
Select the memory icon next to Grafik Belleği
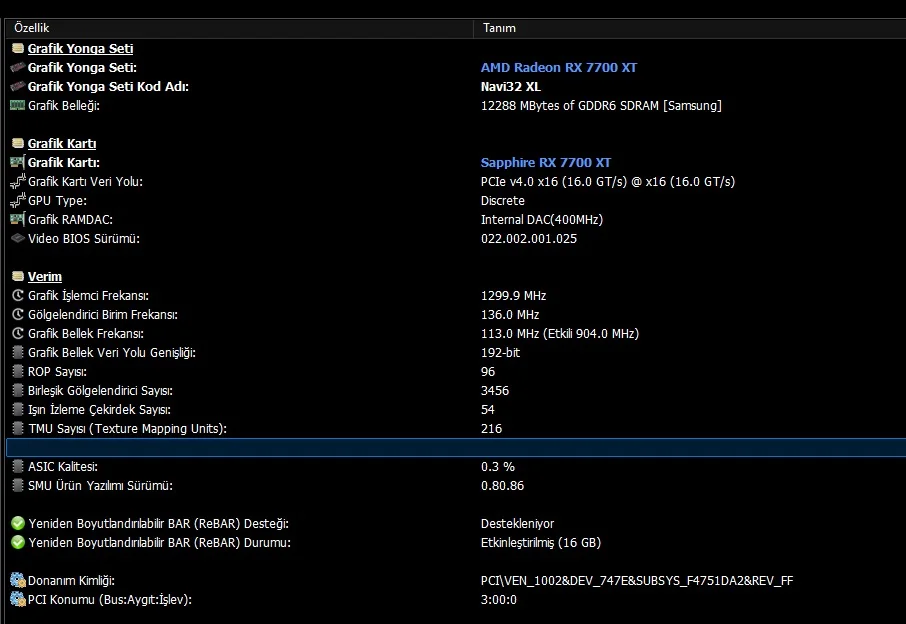point(18,106)
